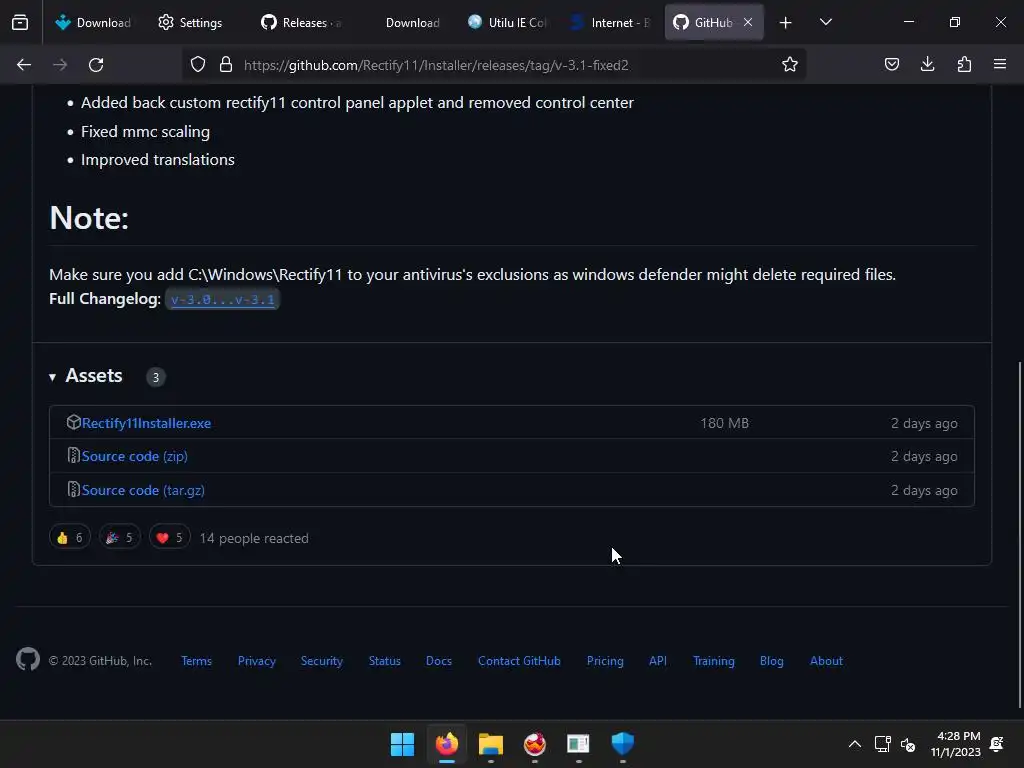Download Rectify11Installer.exe

[146, 423]
